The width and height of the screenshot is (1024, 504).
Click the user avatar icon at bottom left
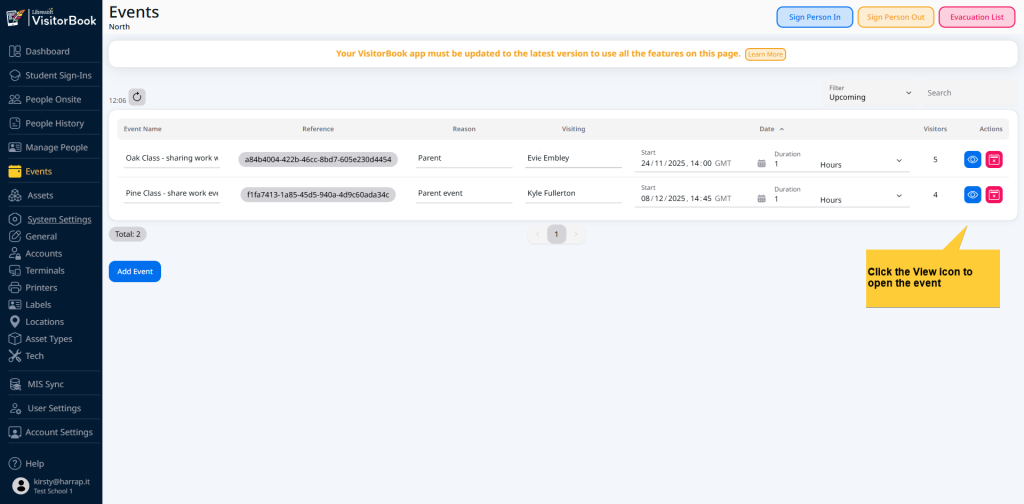[20, 486]
